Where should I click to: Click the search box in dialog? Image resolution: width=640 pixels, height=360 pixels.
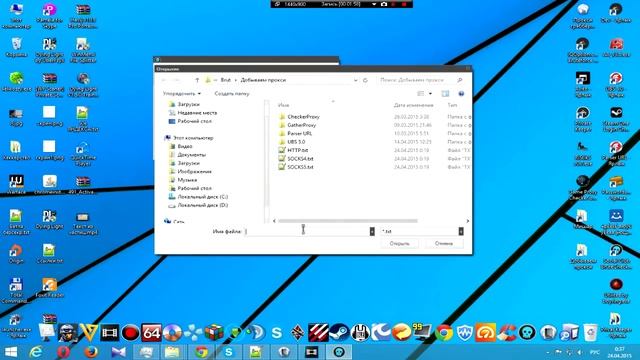(x=420, y=80)
